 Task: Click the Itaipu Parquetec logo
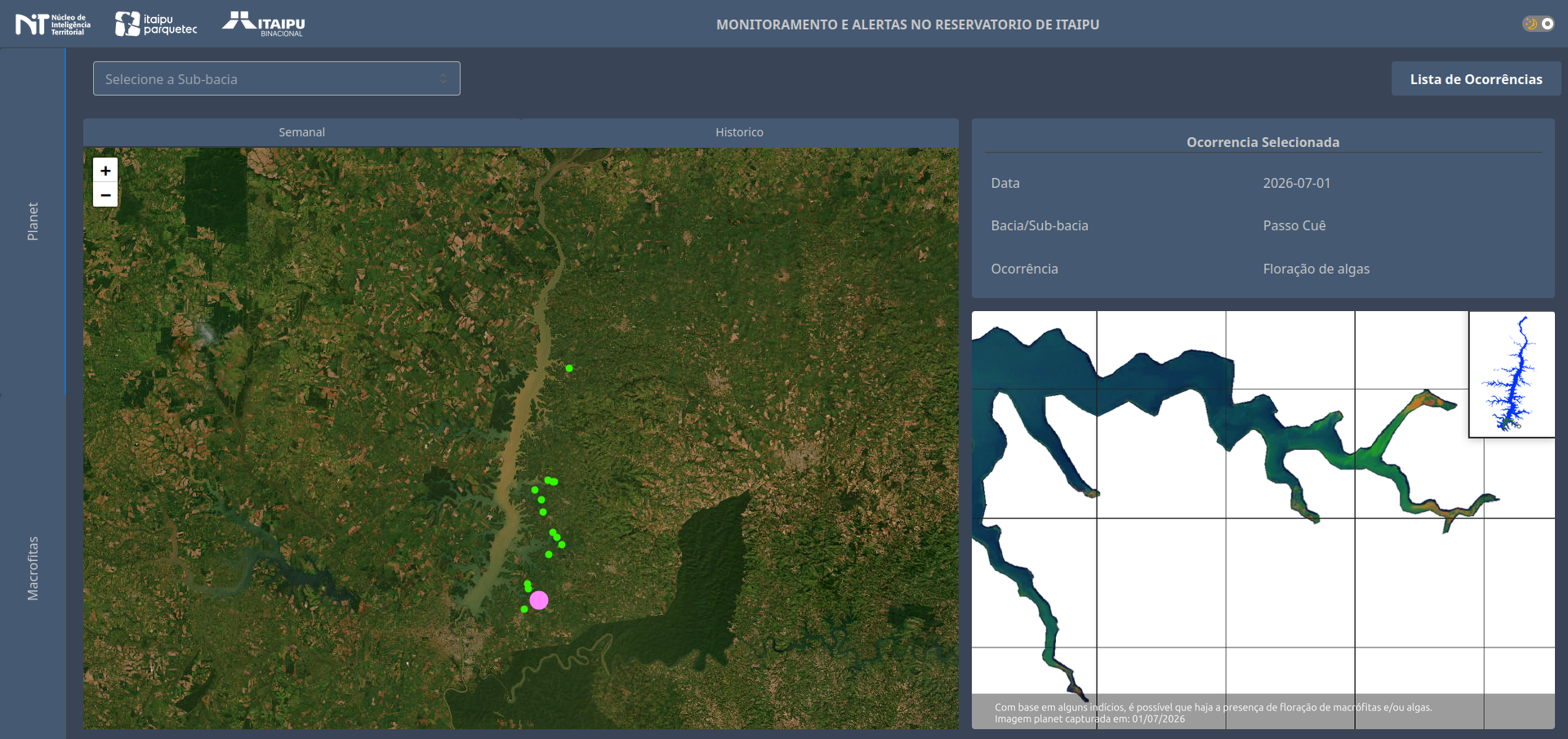[x=156, y=24]
